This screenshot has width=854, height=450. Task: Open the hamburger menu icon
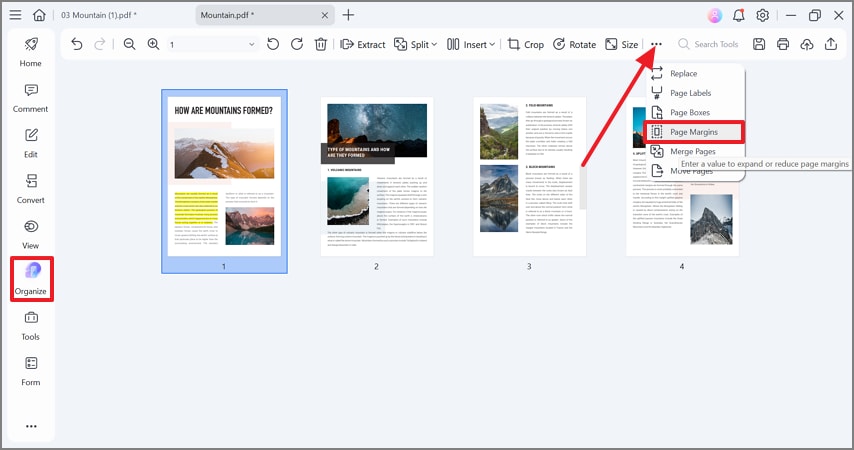point(15,15)
